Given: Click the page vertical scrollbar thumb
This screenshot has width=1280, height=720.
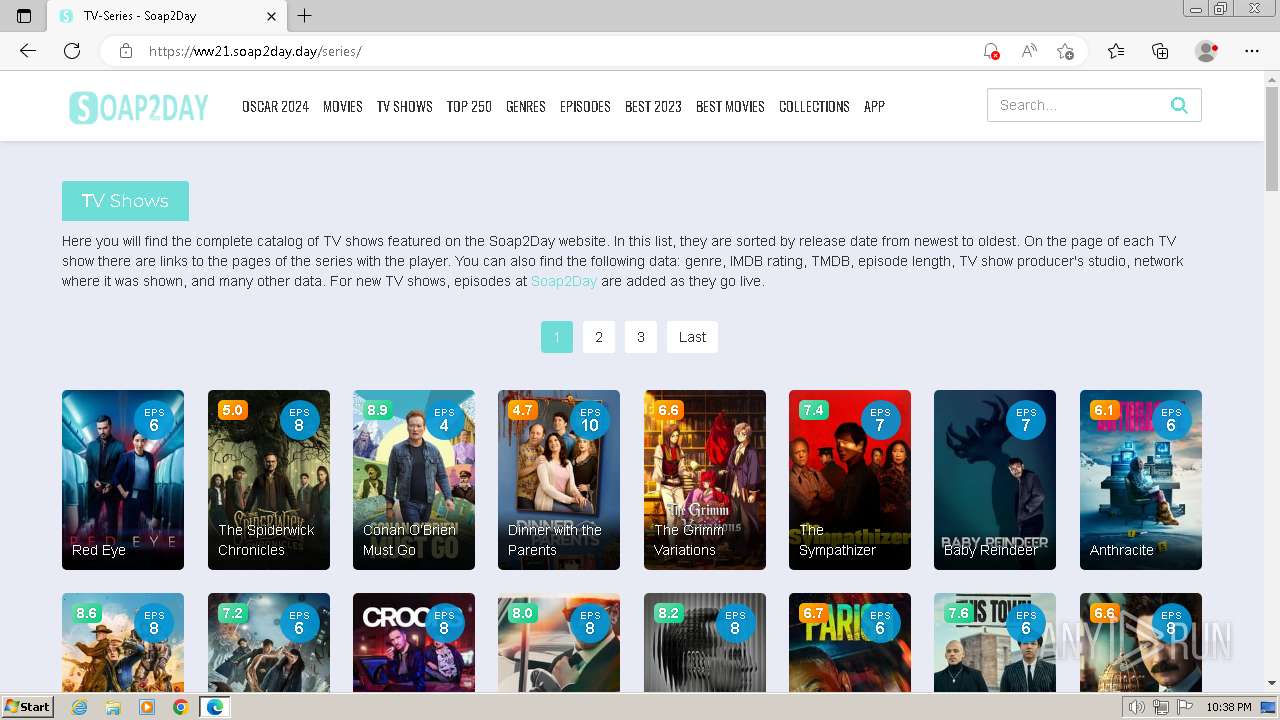Looking at the screenshot, I should (x=1272, y=140).
